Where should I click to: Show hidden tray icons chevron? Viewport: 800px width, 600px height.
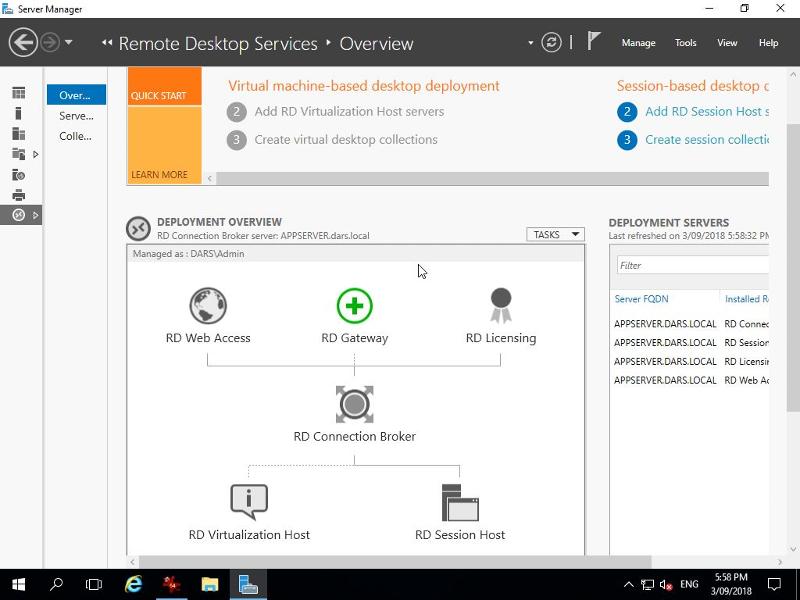[629, 585]
